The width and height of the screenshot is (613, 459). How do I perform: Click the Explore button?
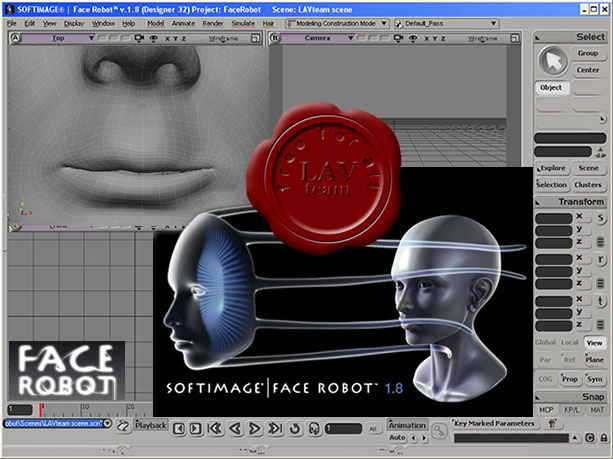coord(551,168)
